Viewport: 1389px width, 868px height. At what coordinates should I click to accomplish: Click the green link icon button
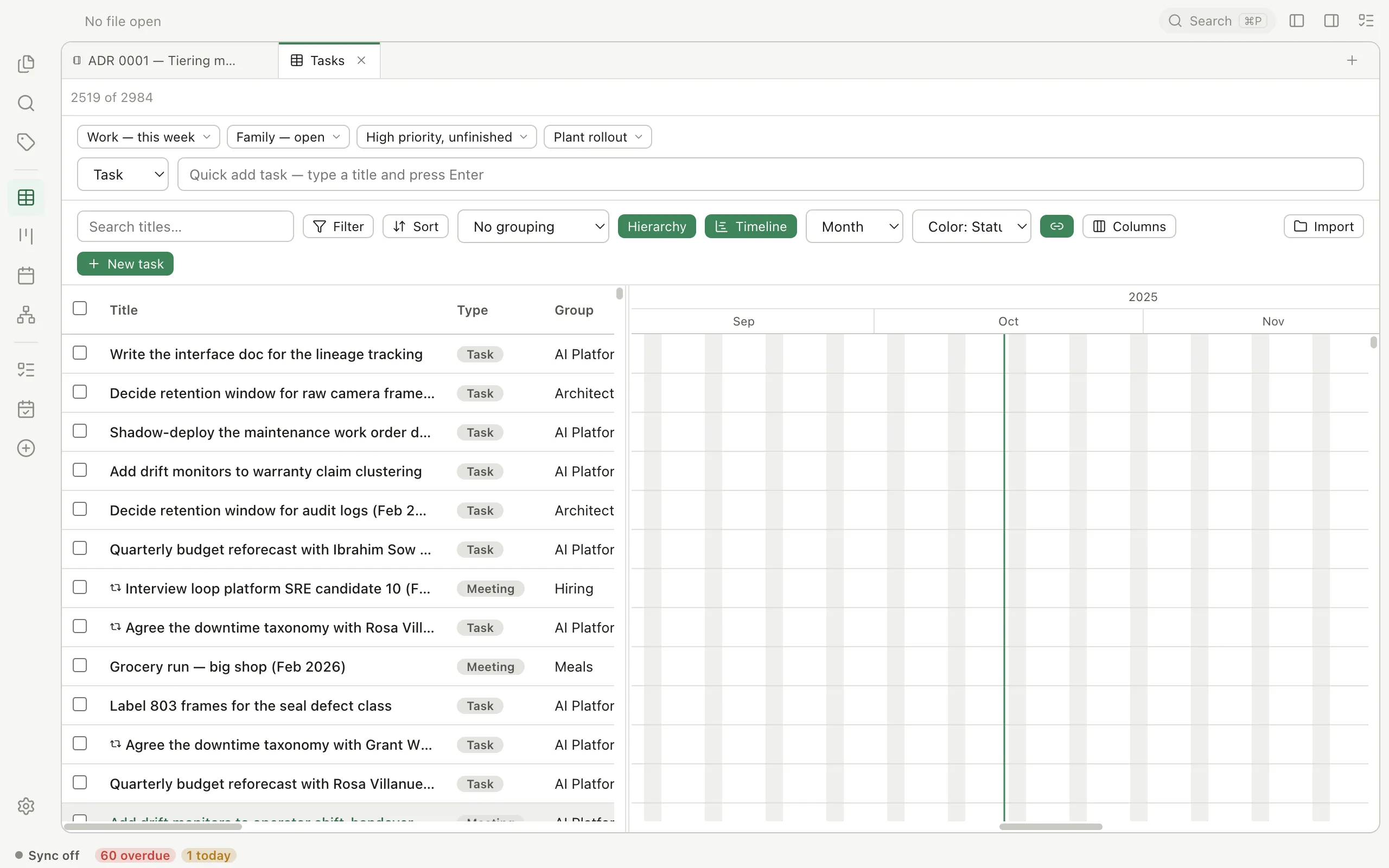(x=1057, y=226)
